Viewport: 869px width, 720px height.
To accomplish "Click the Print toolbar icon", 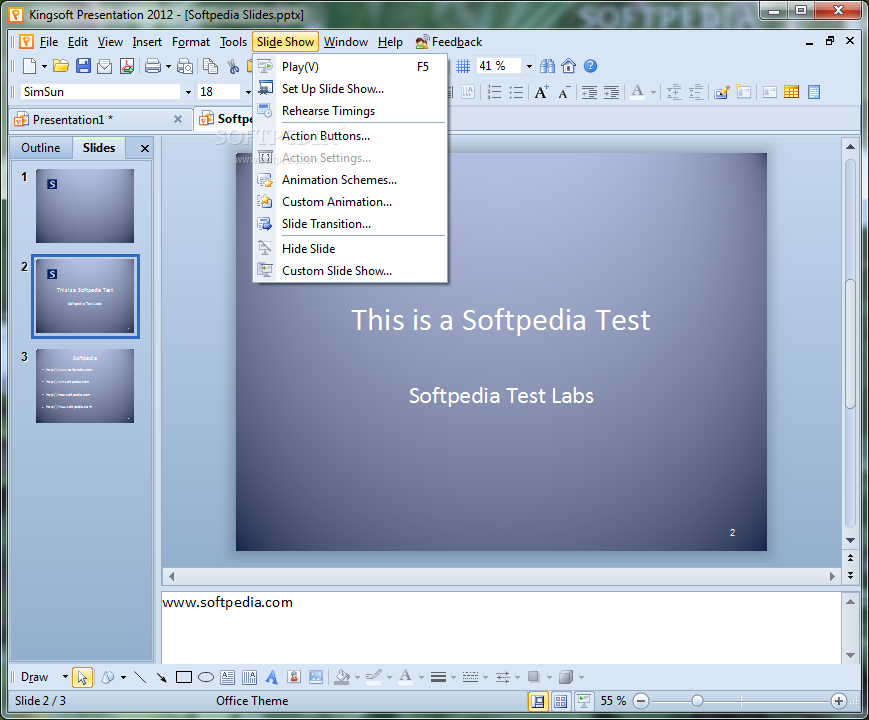I will coord(153,67).
